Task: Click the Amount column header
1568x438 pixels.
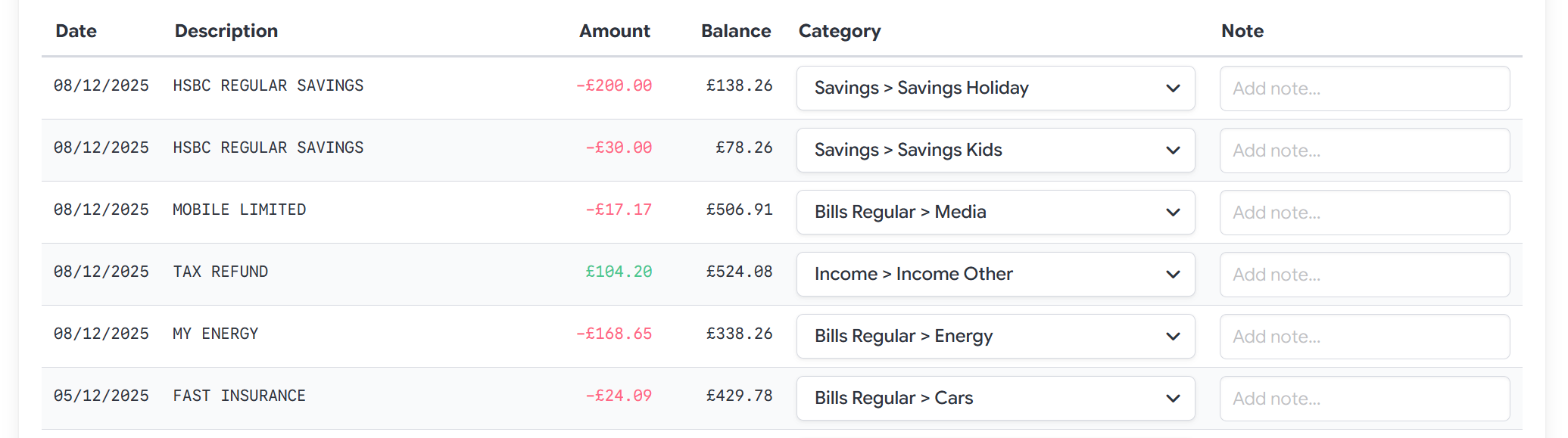Action: click(x=614, y=31)
